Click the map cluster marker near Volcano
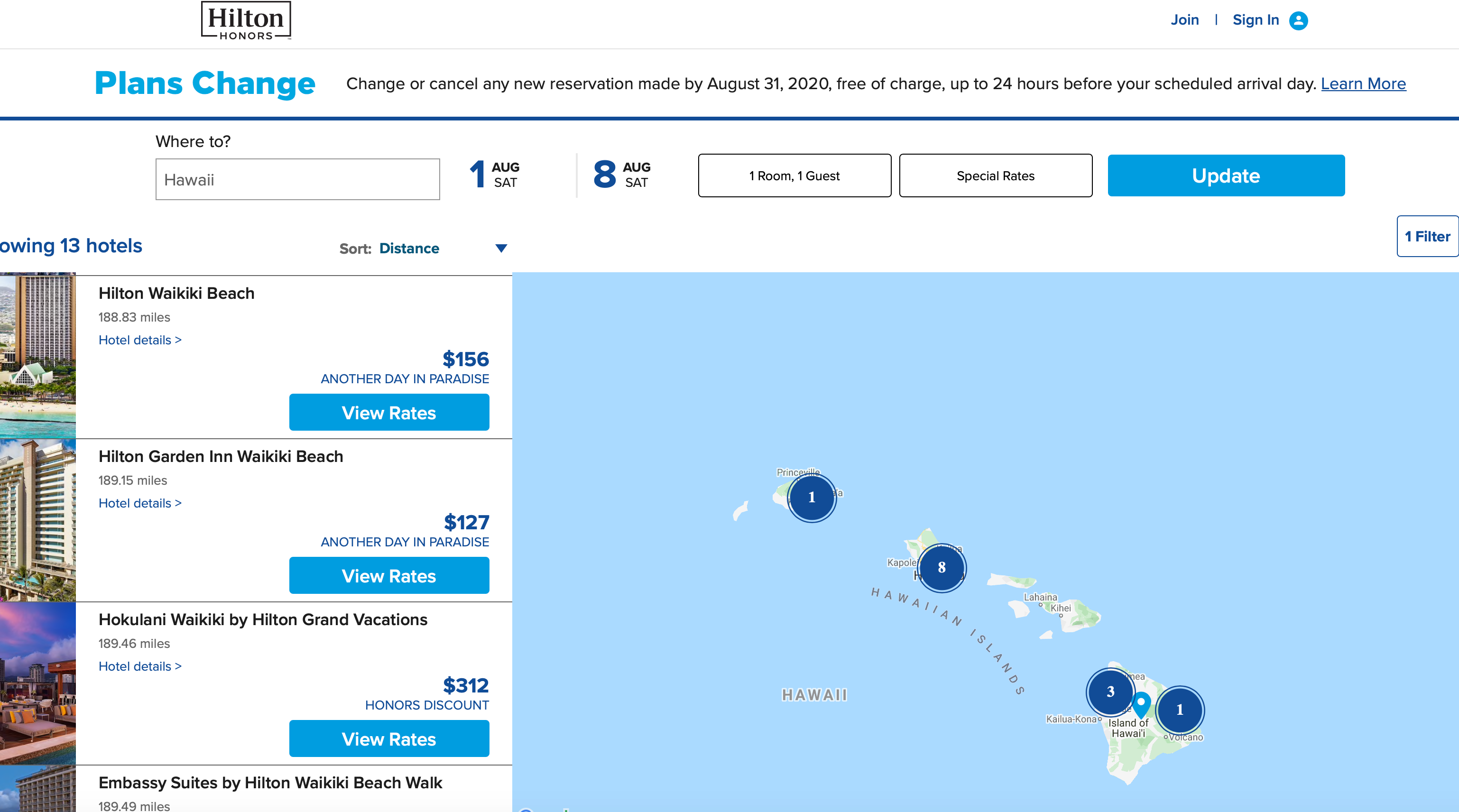The width and height of the screenshot is (1459, 812). tap(1180, 710)
